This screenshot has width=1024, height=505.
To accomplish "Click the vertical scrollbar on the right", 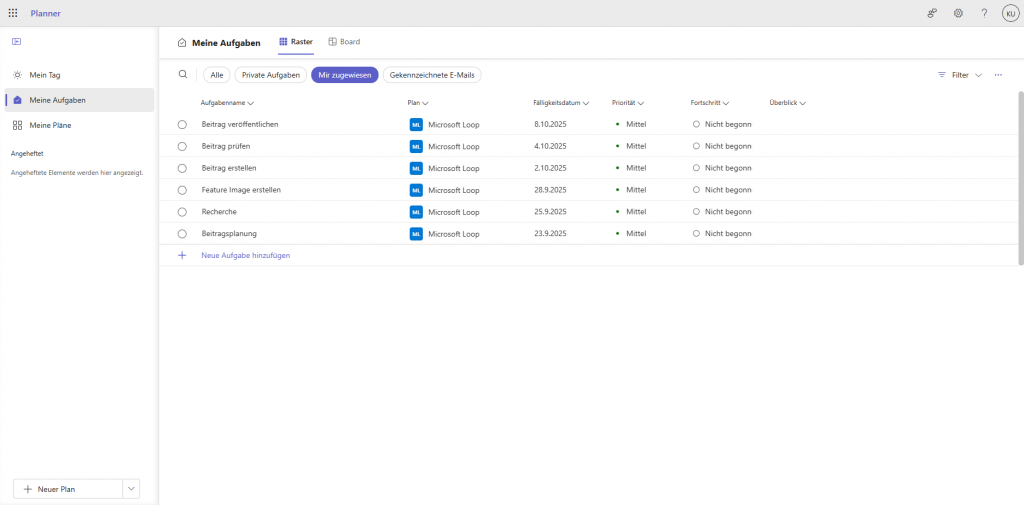I will [1020, 180].
